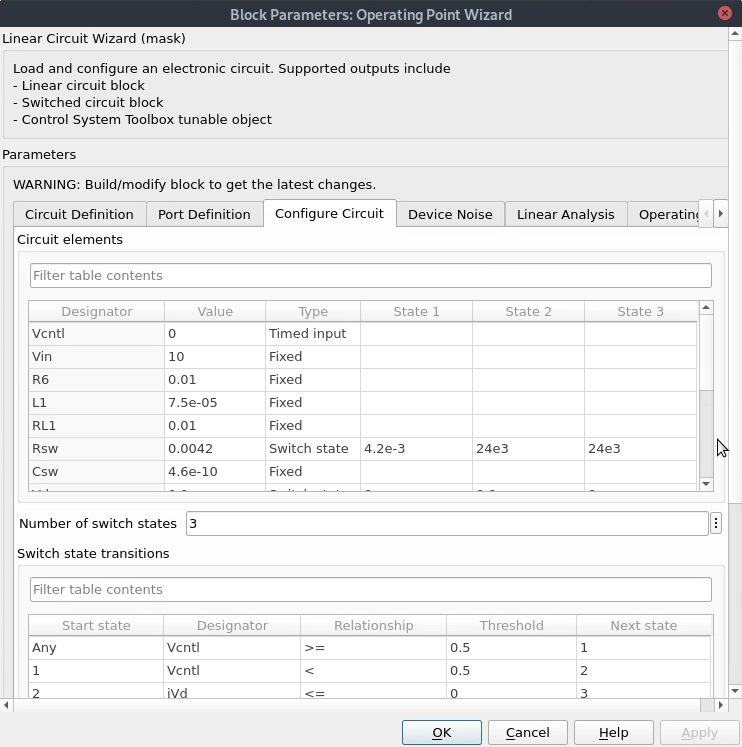Open the >= relationship cell
742x747 pixels.
click(x=373, y=648)
